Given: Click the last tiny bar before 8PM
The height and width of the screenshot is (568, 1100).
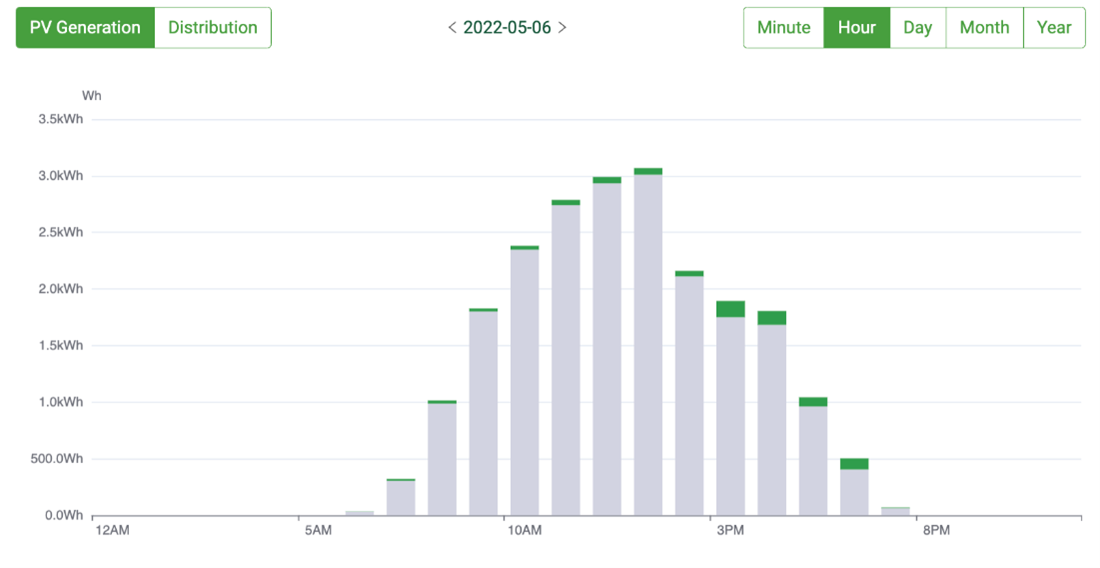Looking at the screenshot, I should click(895, 511).
